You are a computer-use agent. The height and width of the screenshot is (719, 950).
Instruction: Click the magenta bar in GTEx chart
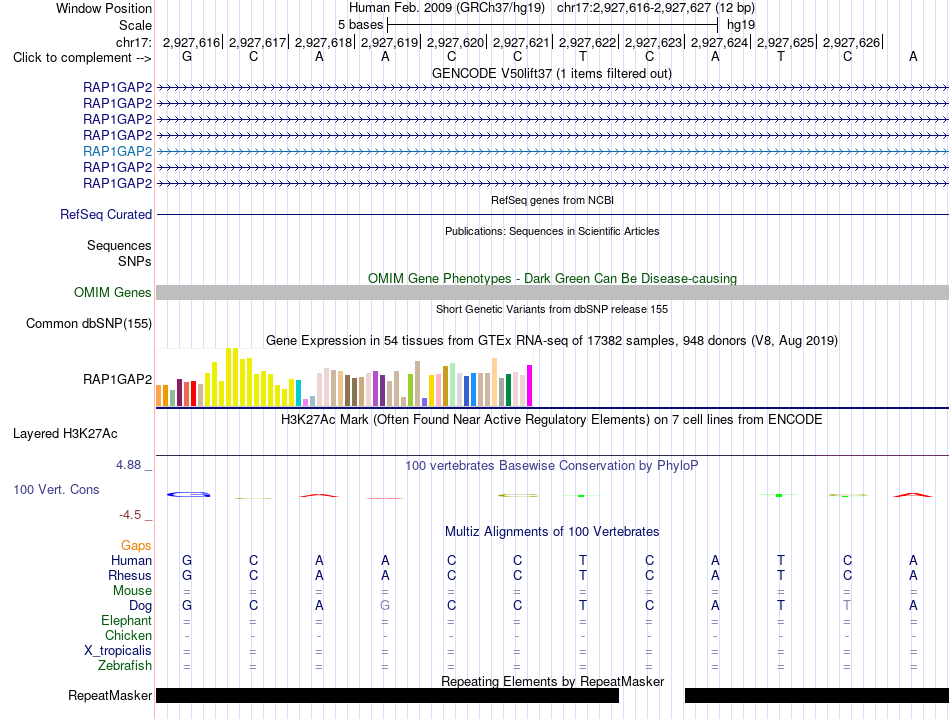coord(530,385)
